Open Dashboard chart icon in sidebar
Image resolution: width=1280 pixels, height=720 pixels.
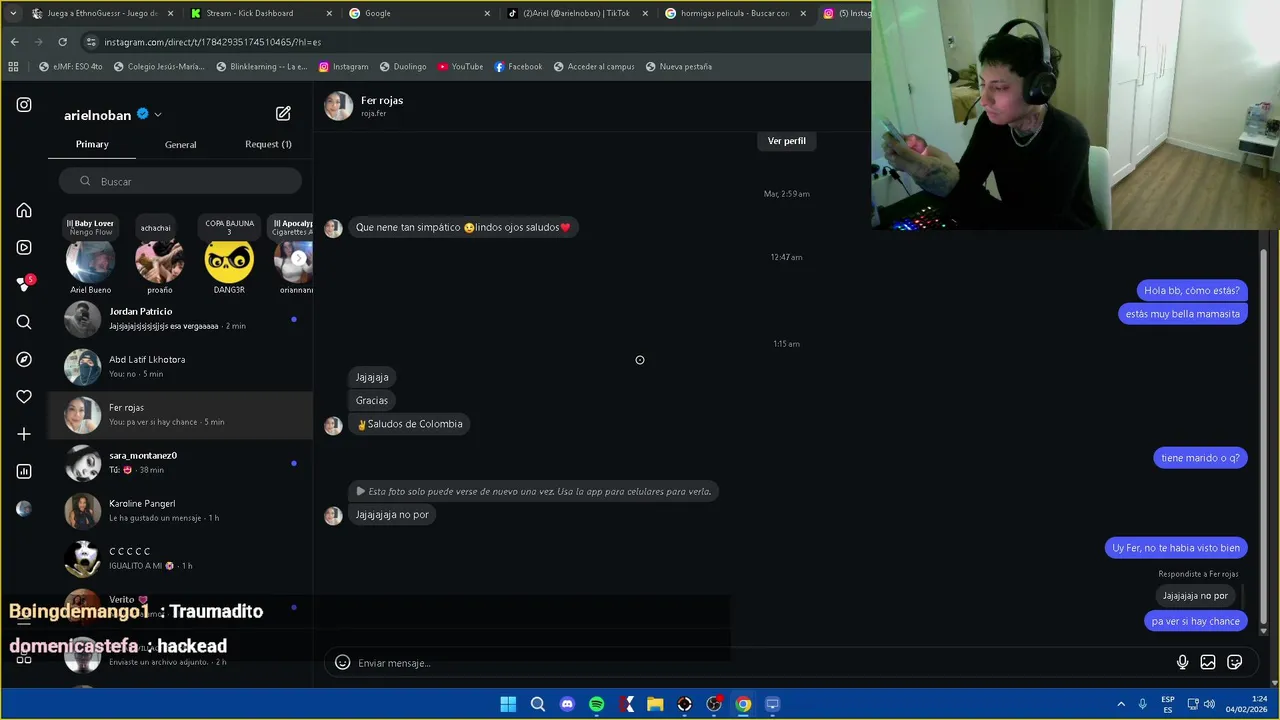(24, 471)
